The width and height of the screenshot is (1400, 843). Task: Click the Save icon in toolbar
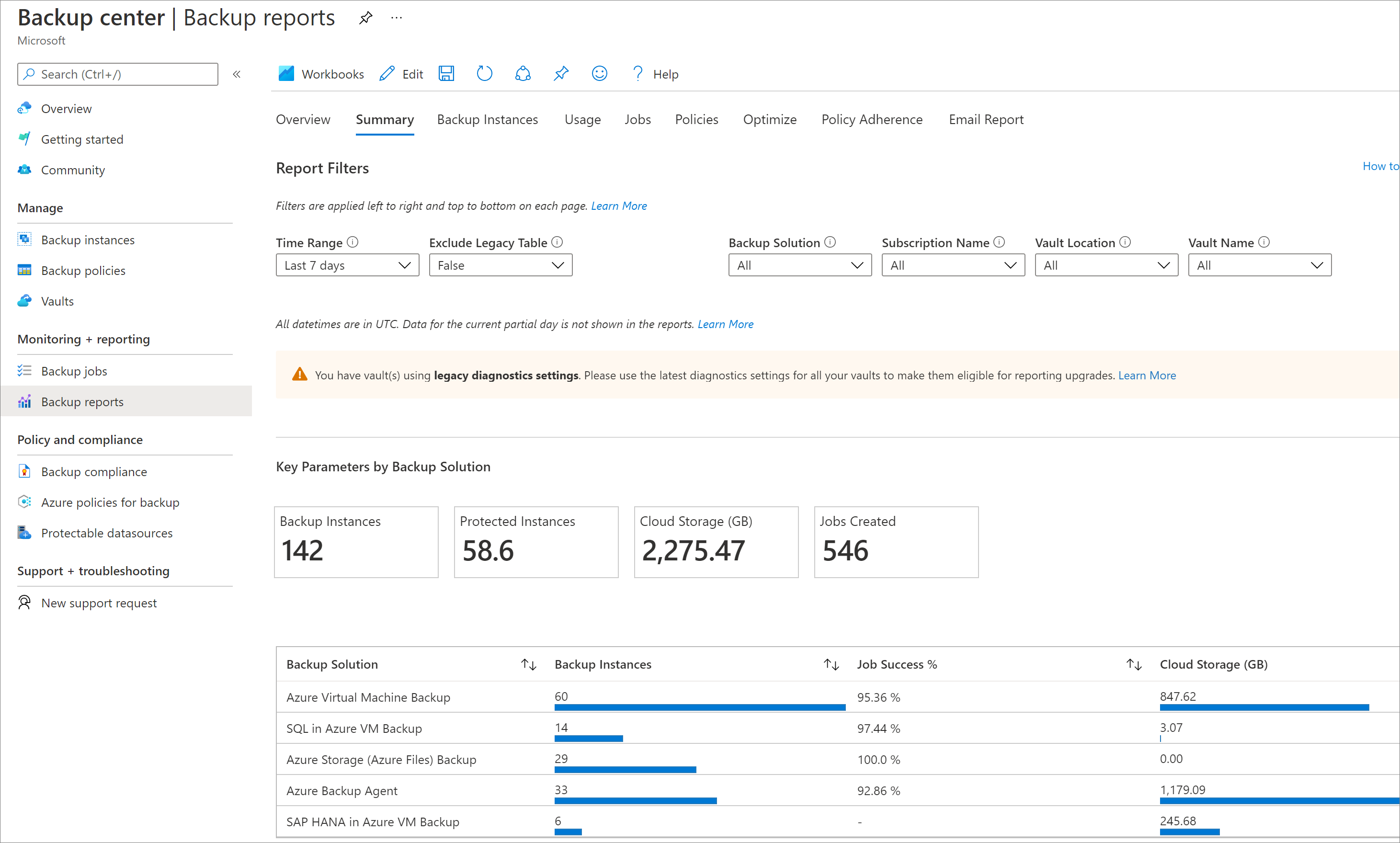[447, 73]
